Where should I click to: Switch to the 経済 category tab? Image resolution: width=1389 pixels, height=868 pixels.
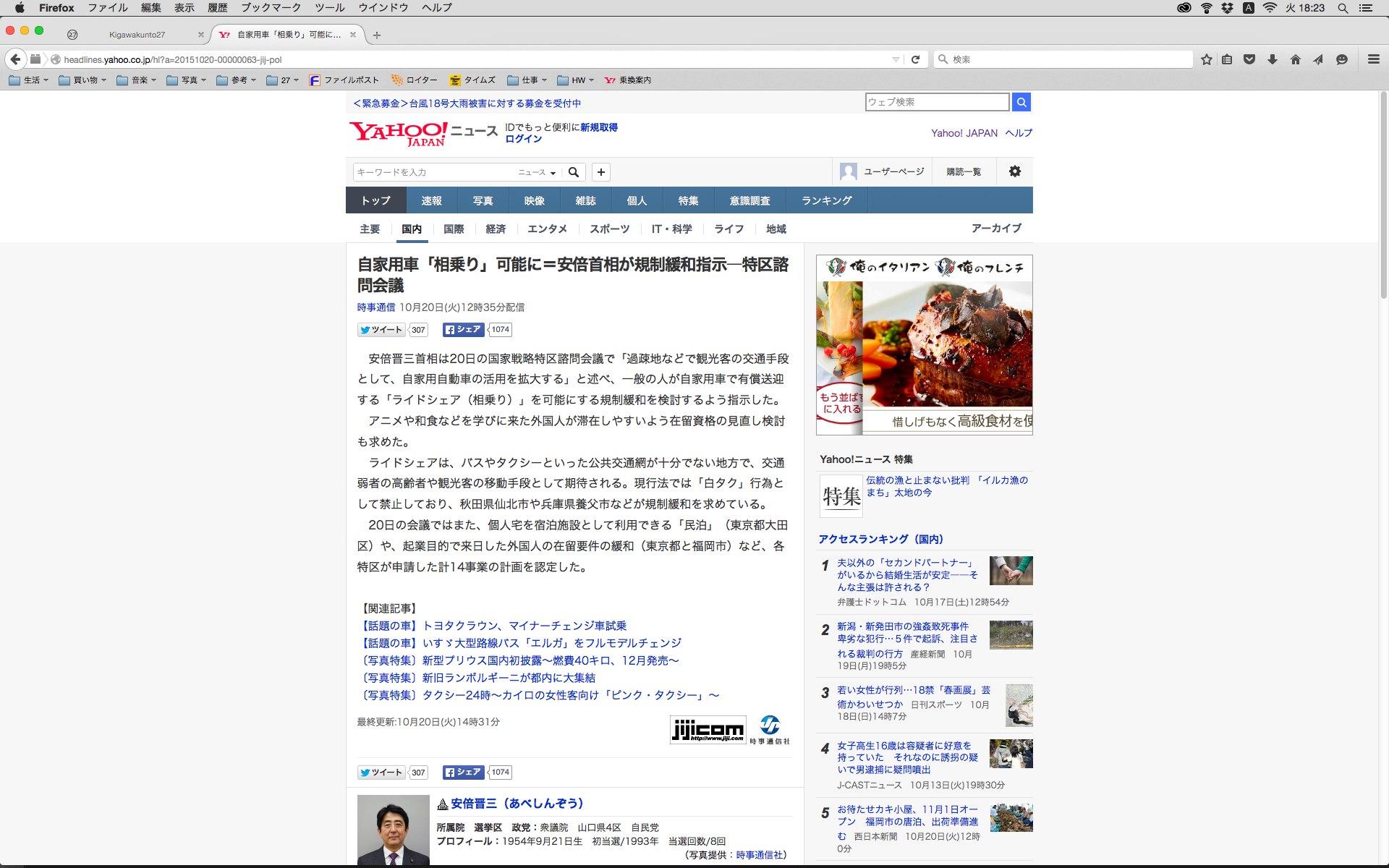click(x=496, y=229)
